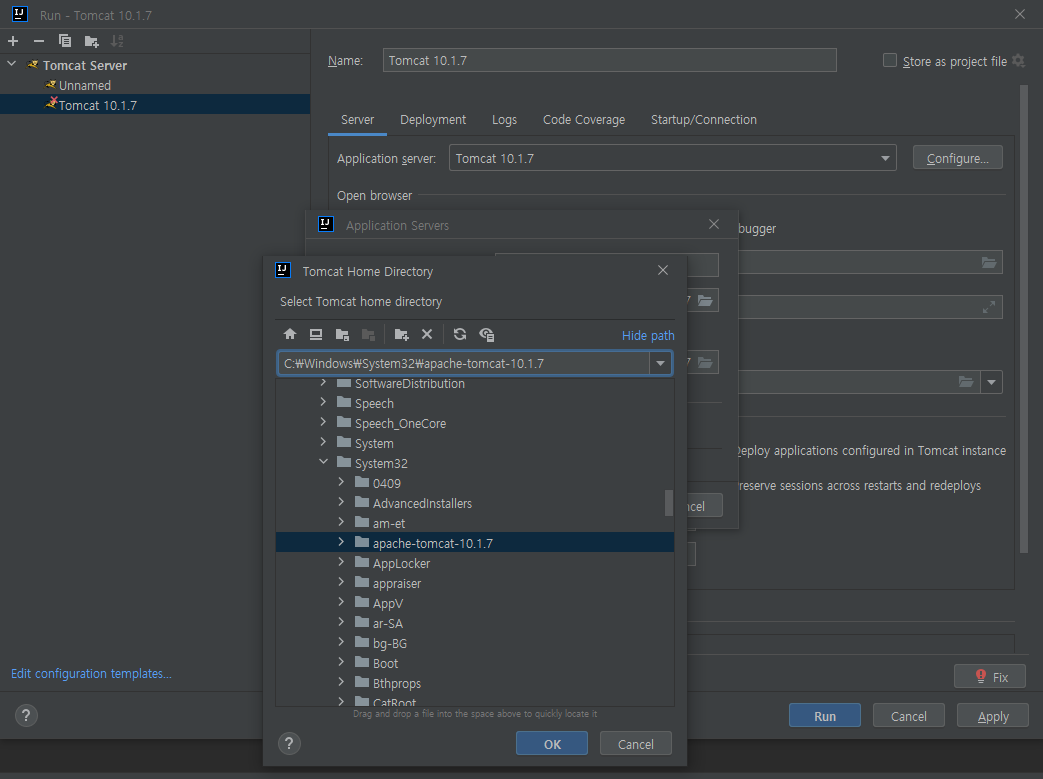Browse folder icon in Application Servers Tomcat Home field
The width and height of the screenshot is (1043, 779).
point(705,301)
